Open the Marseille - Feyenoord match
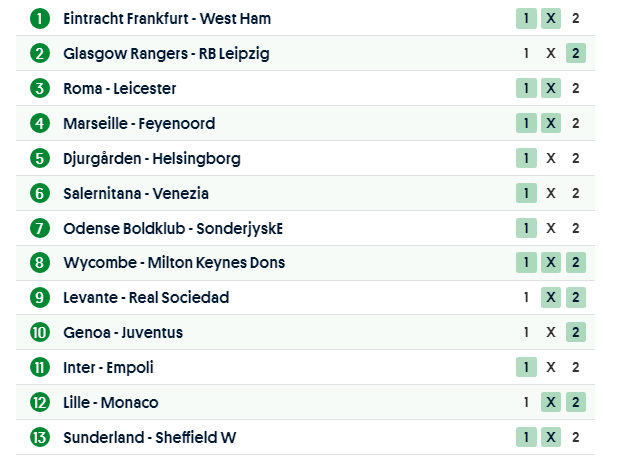Image resolution: width=622 pixels, height=462 pixels. (138, 124)
